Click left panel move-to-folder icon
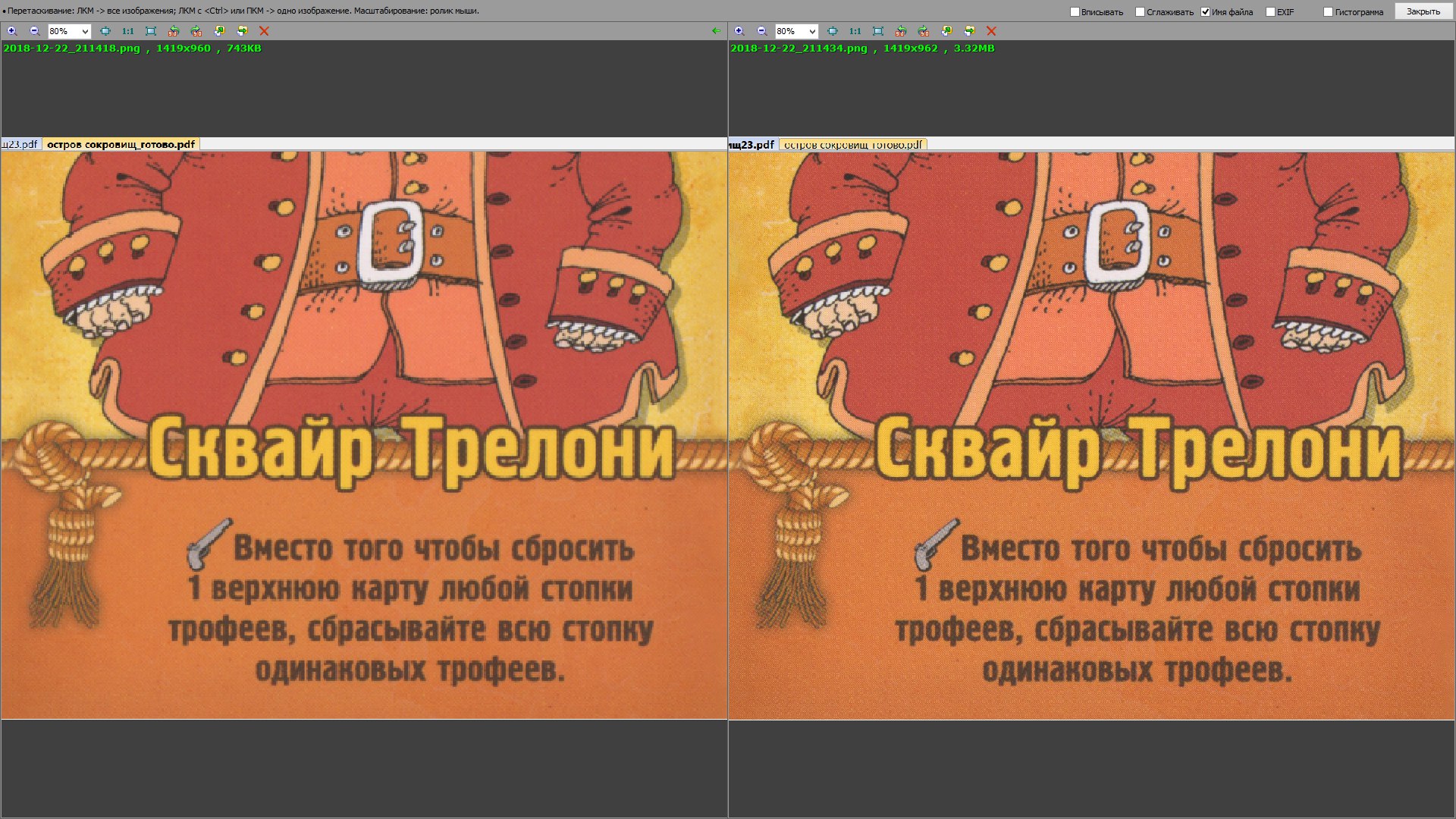This screenshot has height=819, width=1456. click(242, 31)
